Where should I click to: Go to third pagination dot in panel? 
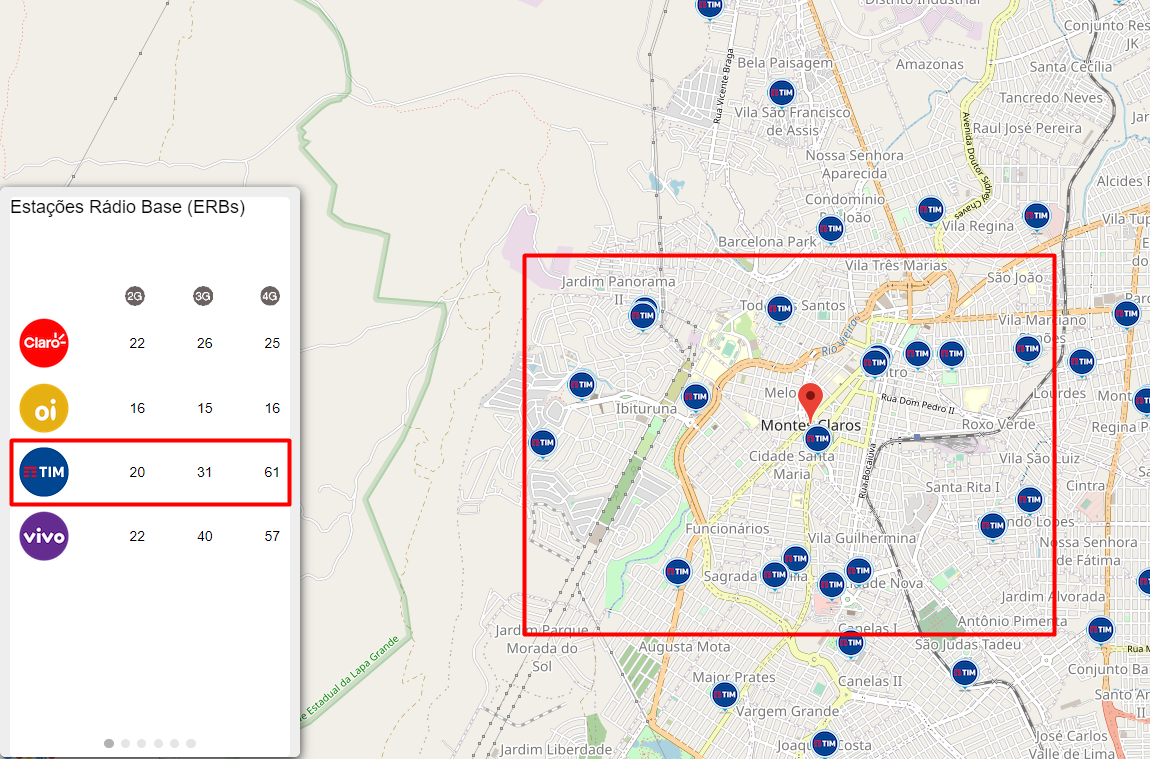pos(142,743)
